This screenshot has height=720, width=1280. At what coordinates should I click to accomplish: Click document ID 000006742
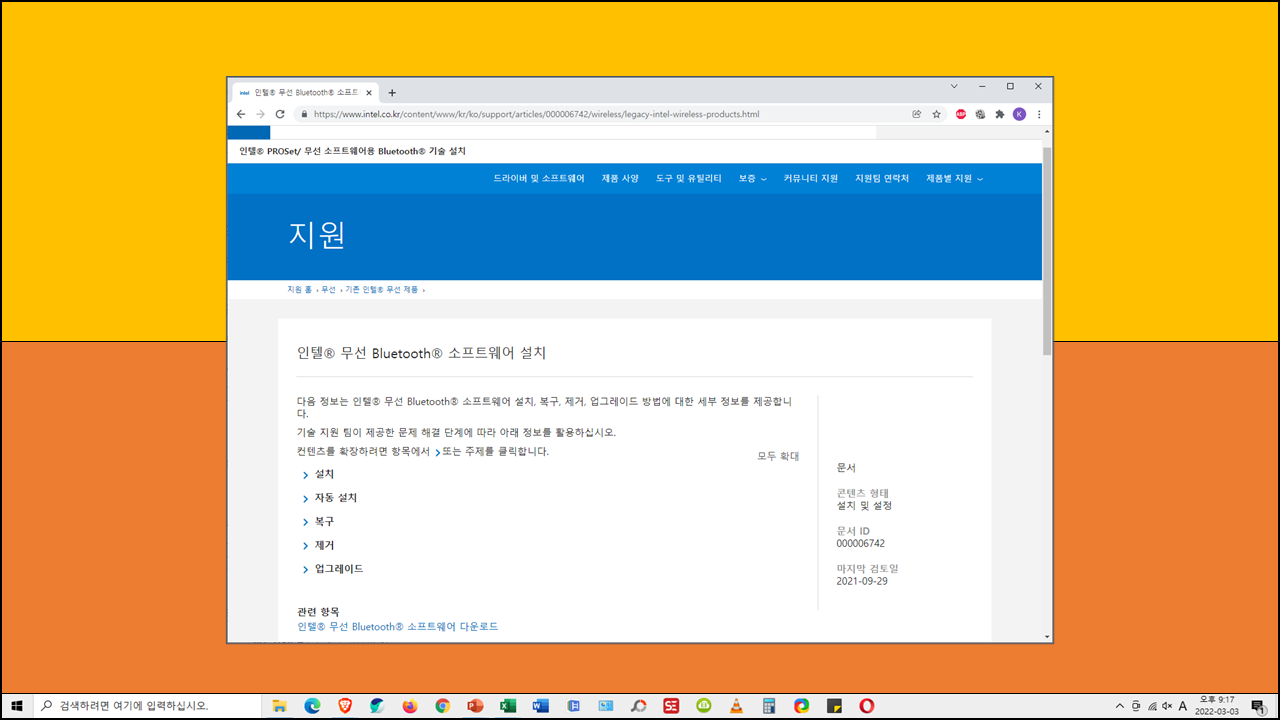tap(860, 544)
